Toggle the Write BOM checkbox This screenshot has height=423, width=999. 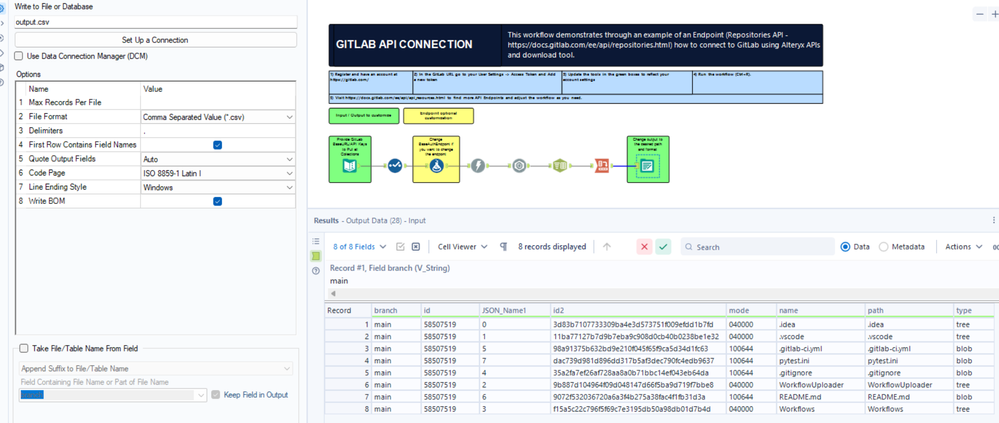point(217,201)
